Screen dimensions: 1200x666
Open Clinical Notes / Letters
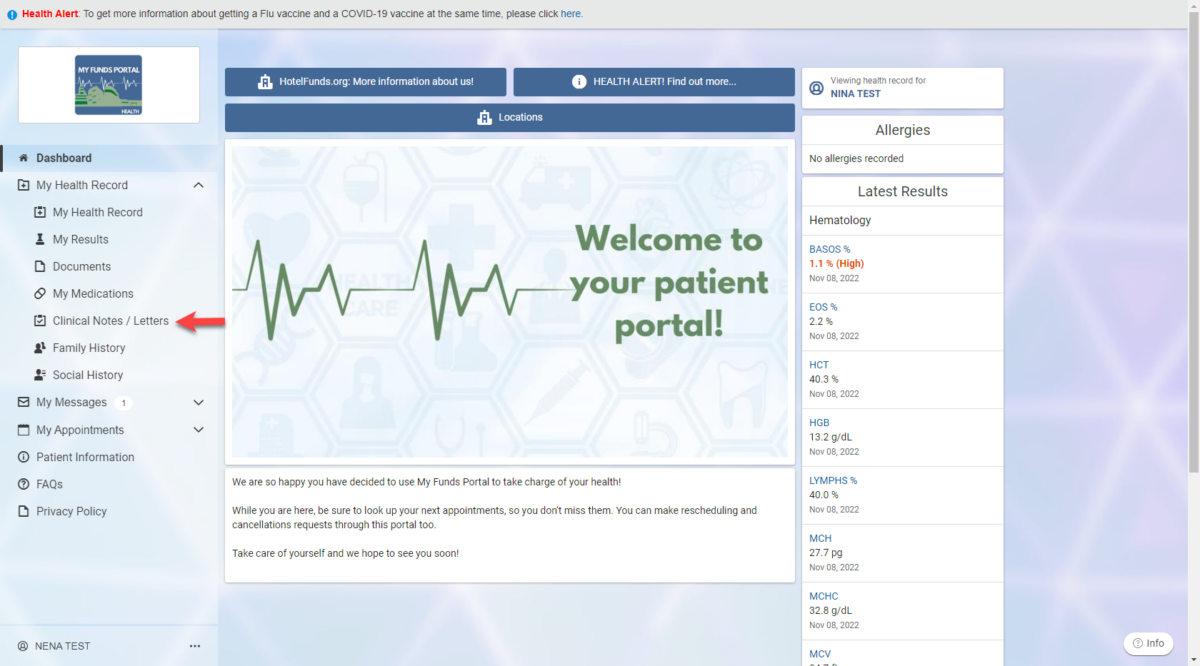[111, 321]
